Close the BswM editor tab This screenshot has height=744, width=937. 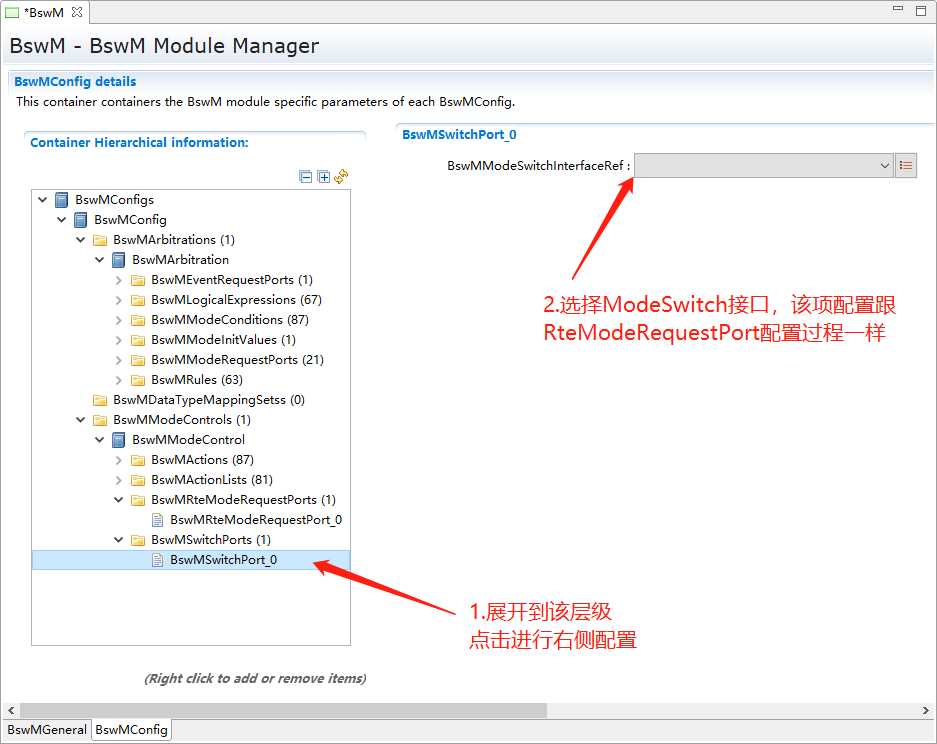coord(77,12)
